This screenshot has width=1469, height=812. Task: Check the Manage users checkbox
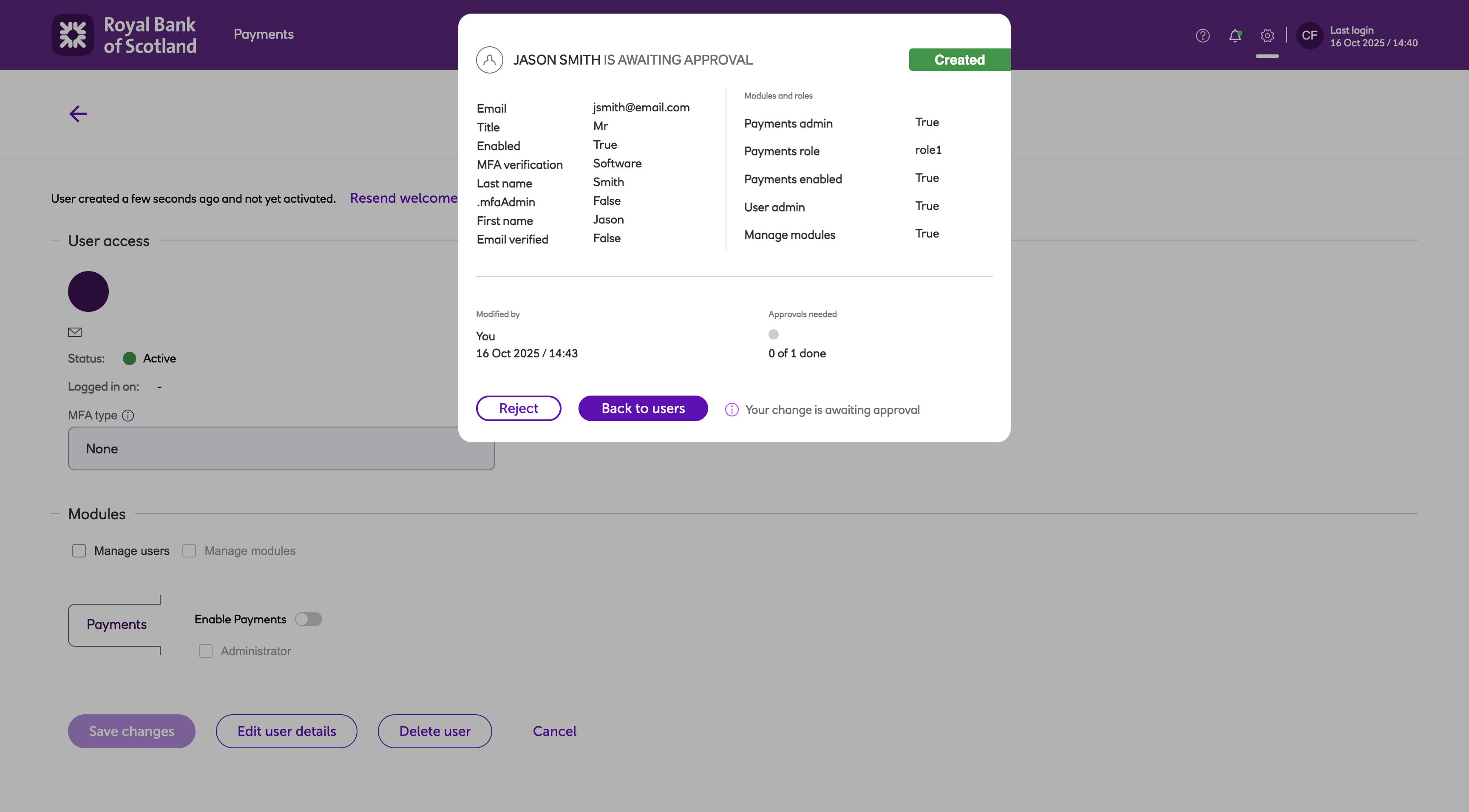coord(79,551)
